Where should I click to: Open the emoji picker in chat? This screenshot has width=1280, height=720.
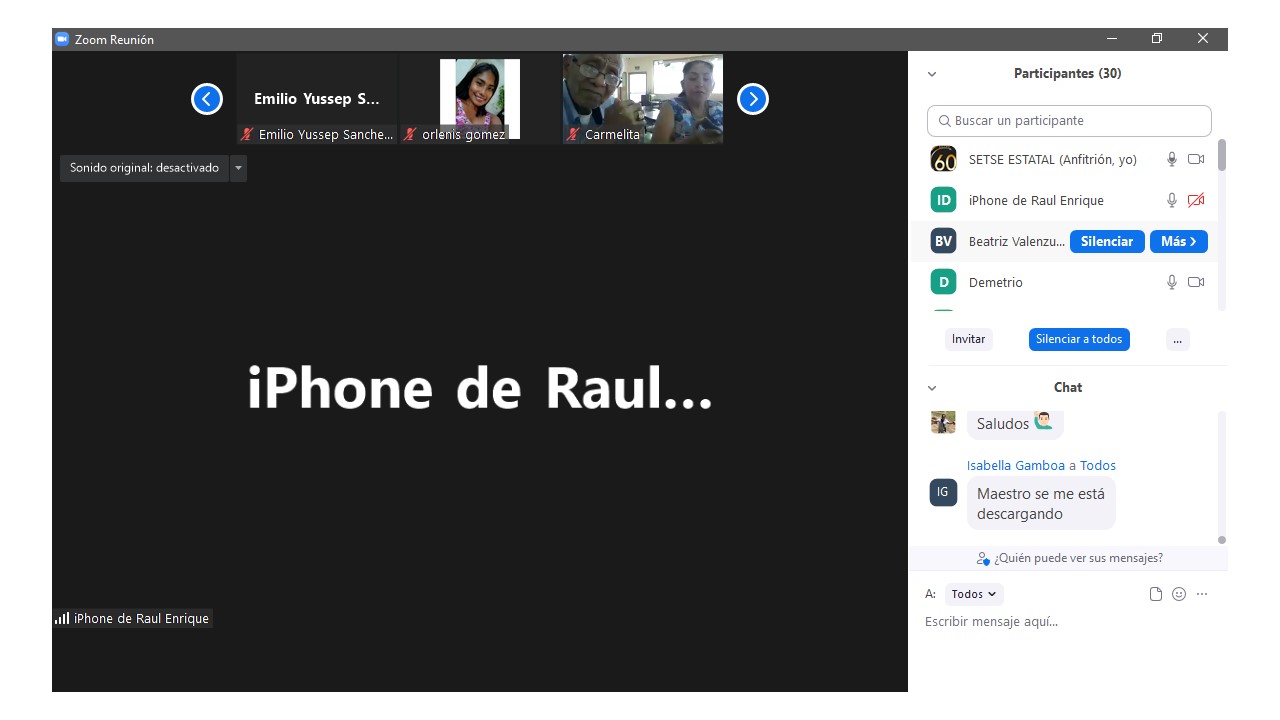pos(1179,594)
